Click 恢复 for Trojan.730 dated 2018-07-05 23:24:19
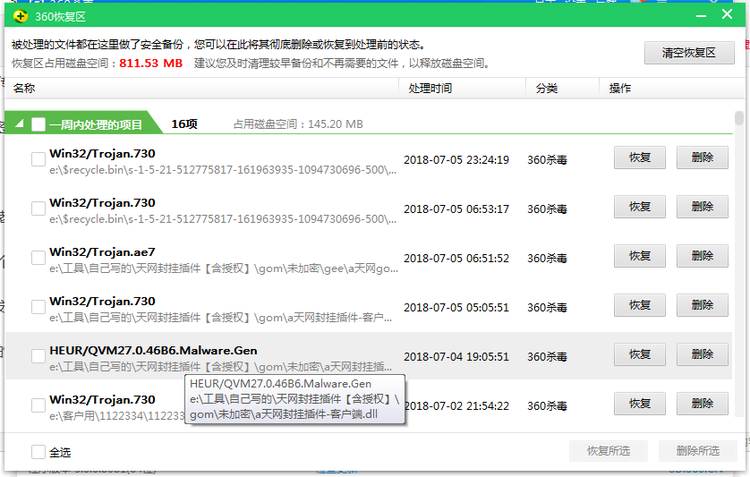 point(640,158)
